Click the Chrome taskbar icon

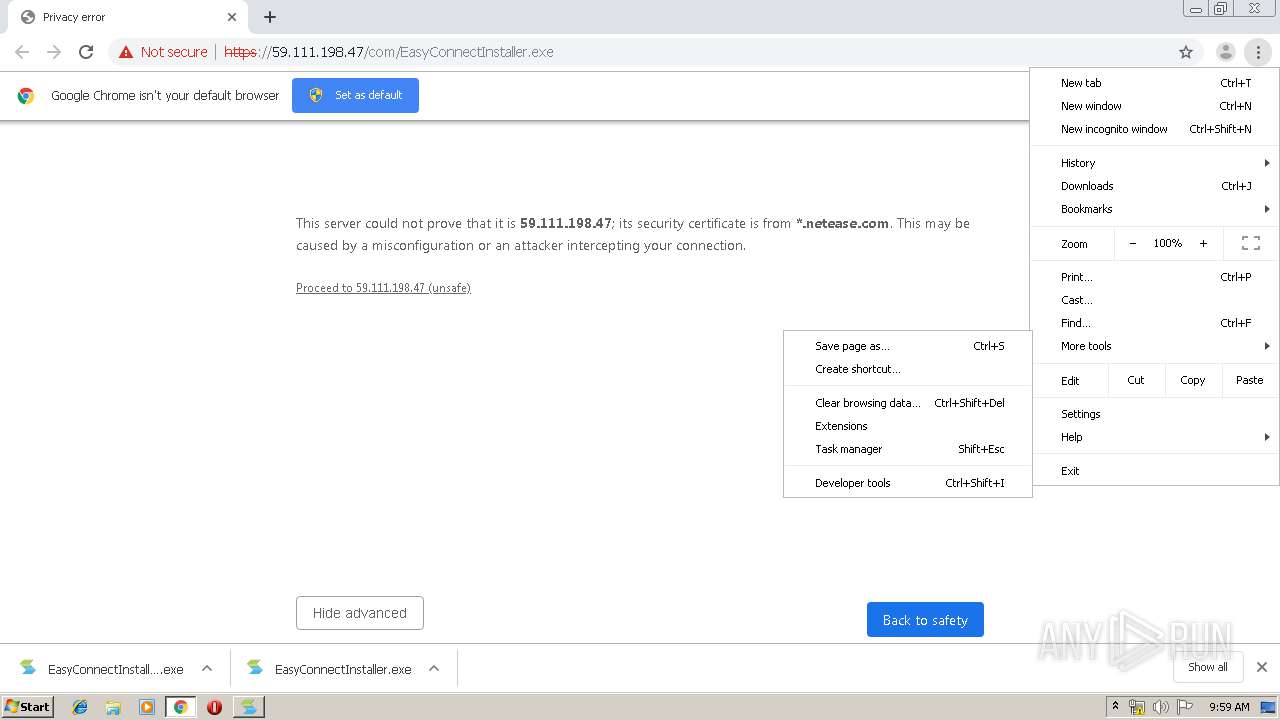coord(181,707)
